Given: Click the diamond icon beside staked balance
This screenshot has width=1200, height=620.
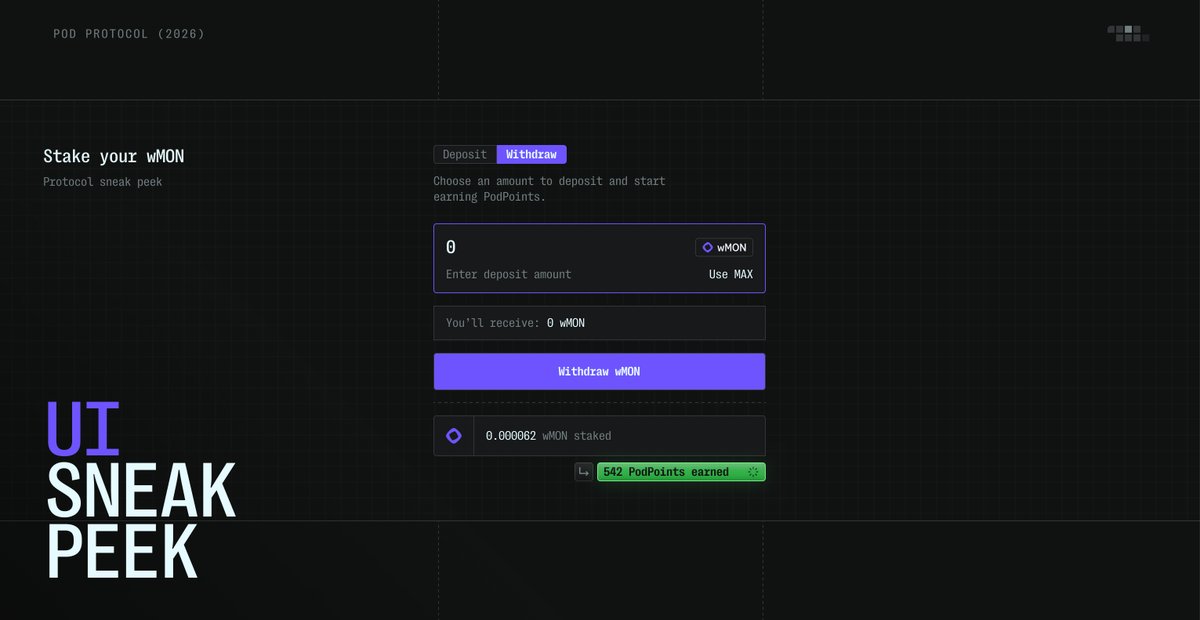Looking at the screenshot, I should point(453,435).
